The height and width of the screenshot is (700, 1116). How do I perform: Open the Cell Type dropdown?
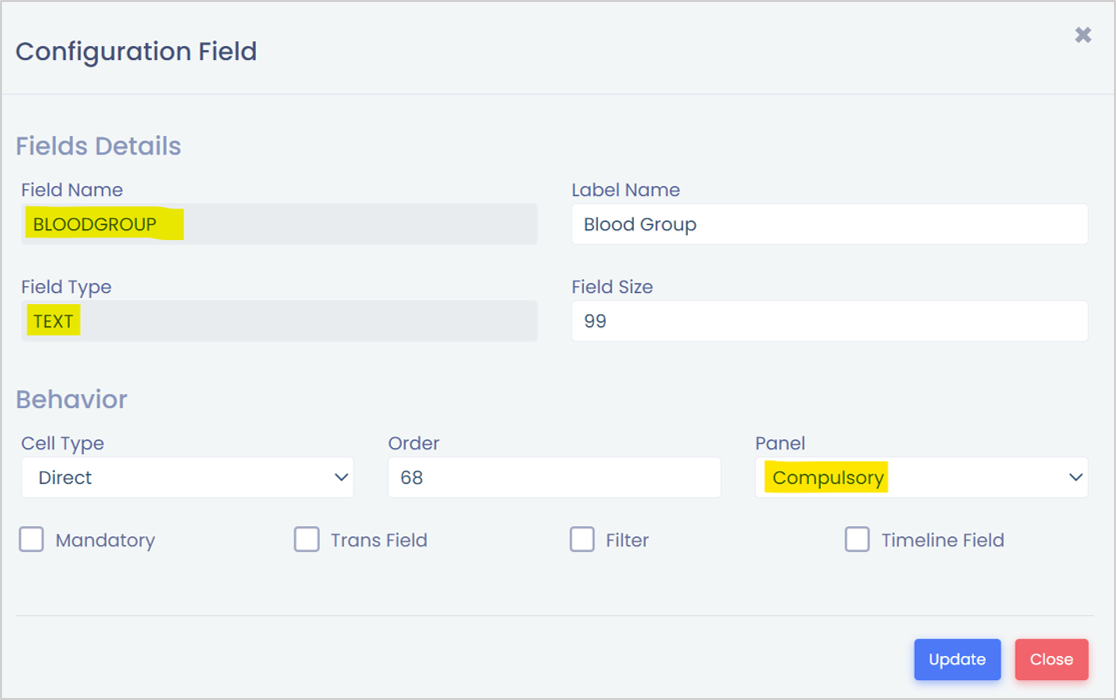[188, 477]
